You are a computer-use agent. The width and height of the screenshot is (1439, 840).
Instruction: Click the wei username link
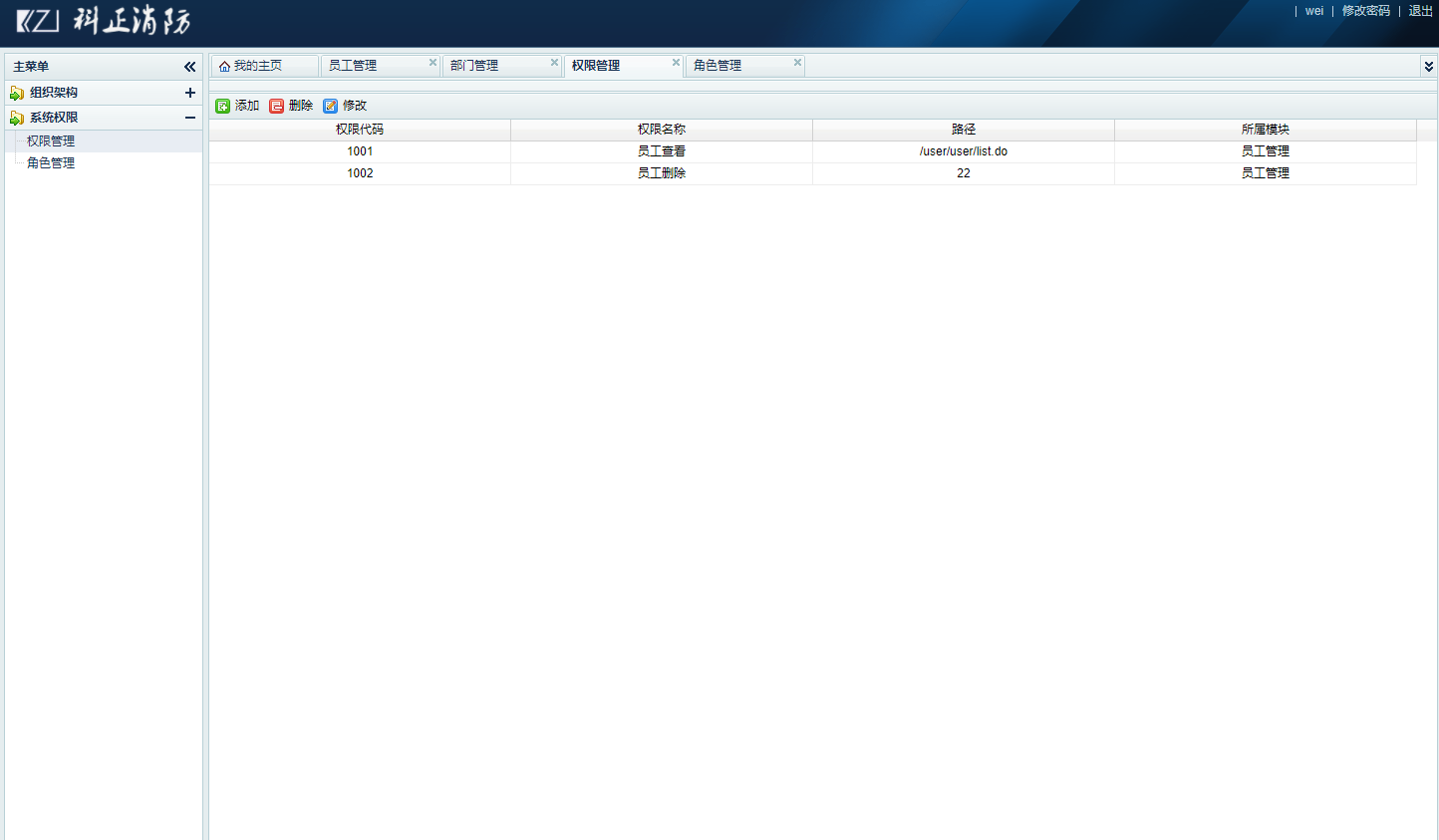[x=1314, y=11]
